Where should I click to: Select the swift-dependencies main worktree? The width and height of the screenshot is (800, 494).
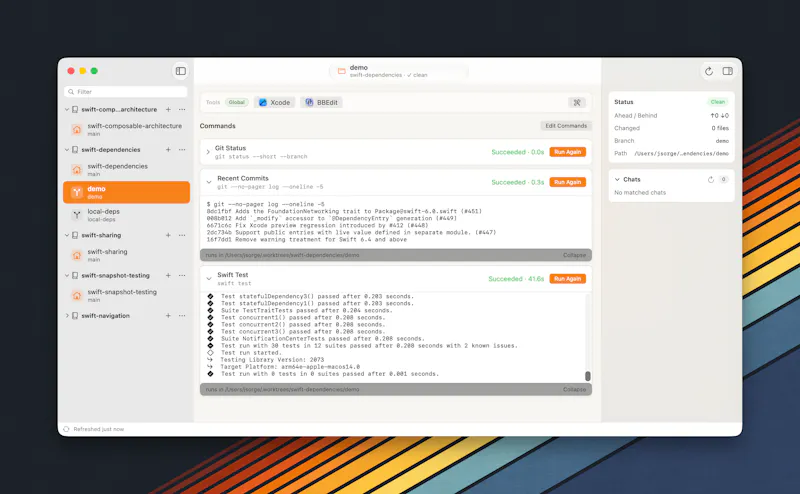(127, 170)
